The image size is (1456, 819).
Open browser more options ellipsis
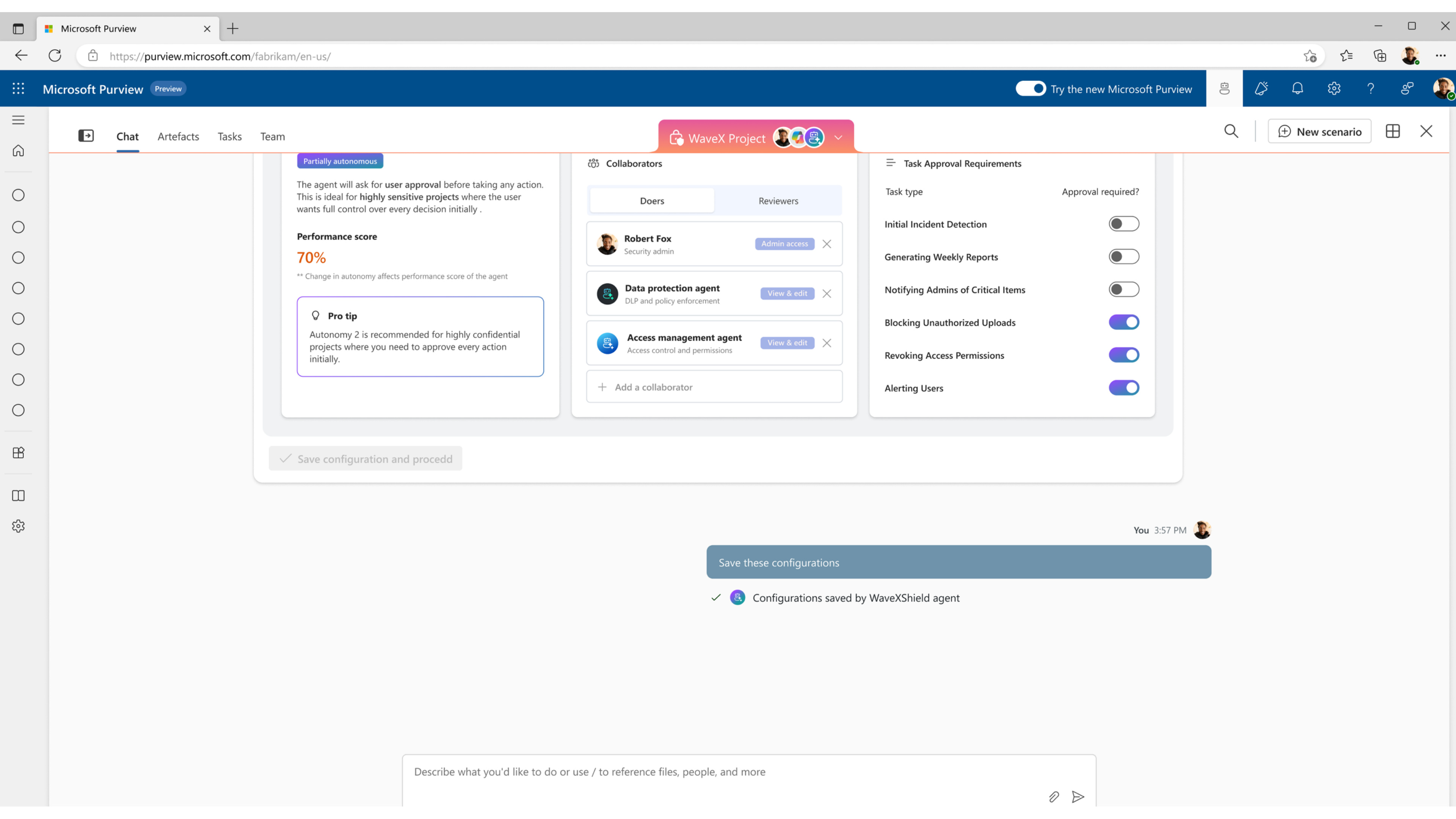[1440, 55]
